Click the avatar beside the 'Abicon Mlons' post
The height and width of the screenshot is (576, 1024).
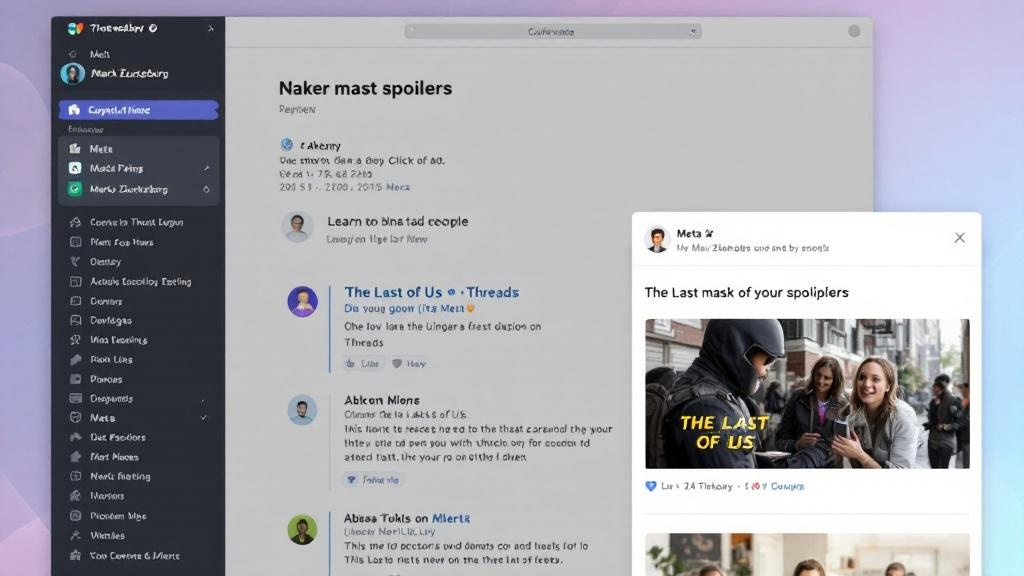pos(302,410)
